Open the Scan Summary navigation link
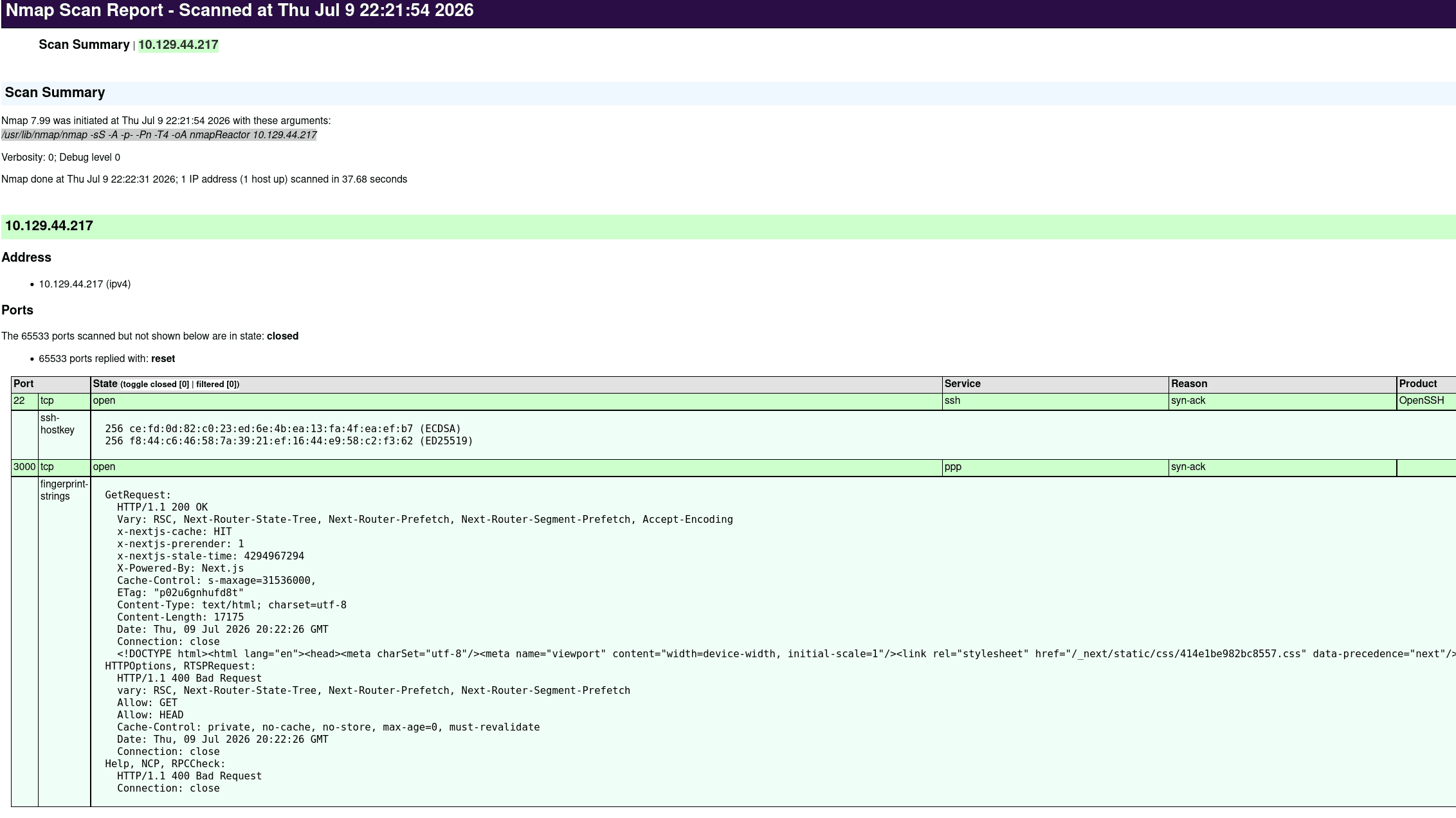Image resolution: width=1456 pixels, height=818 pixels. [x=84, y=45]
